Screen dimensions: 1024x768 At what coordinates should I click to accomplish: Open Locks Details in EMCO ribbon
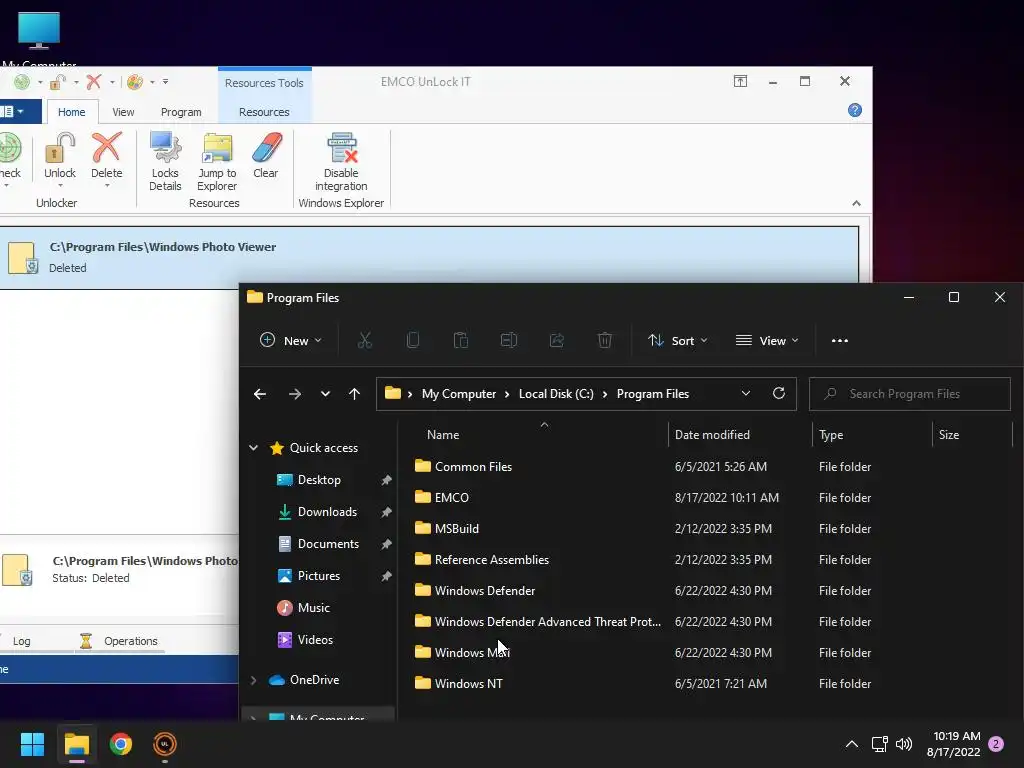click(165, 161)
